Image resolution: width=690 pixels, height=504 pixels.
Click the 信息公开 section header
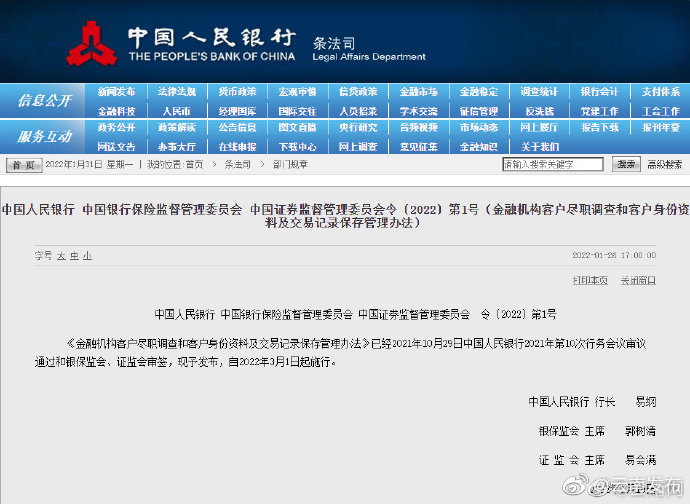[x=44, y=101]
